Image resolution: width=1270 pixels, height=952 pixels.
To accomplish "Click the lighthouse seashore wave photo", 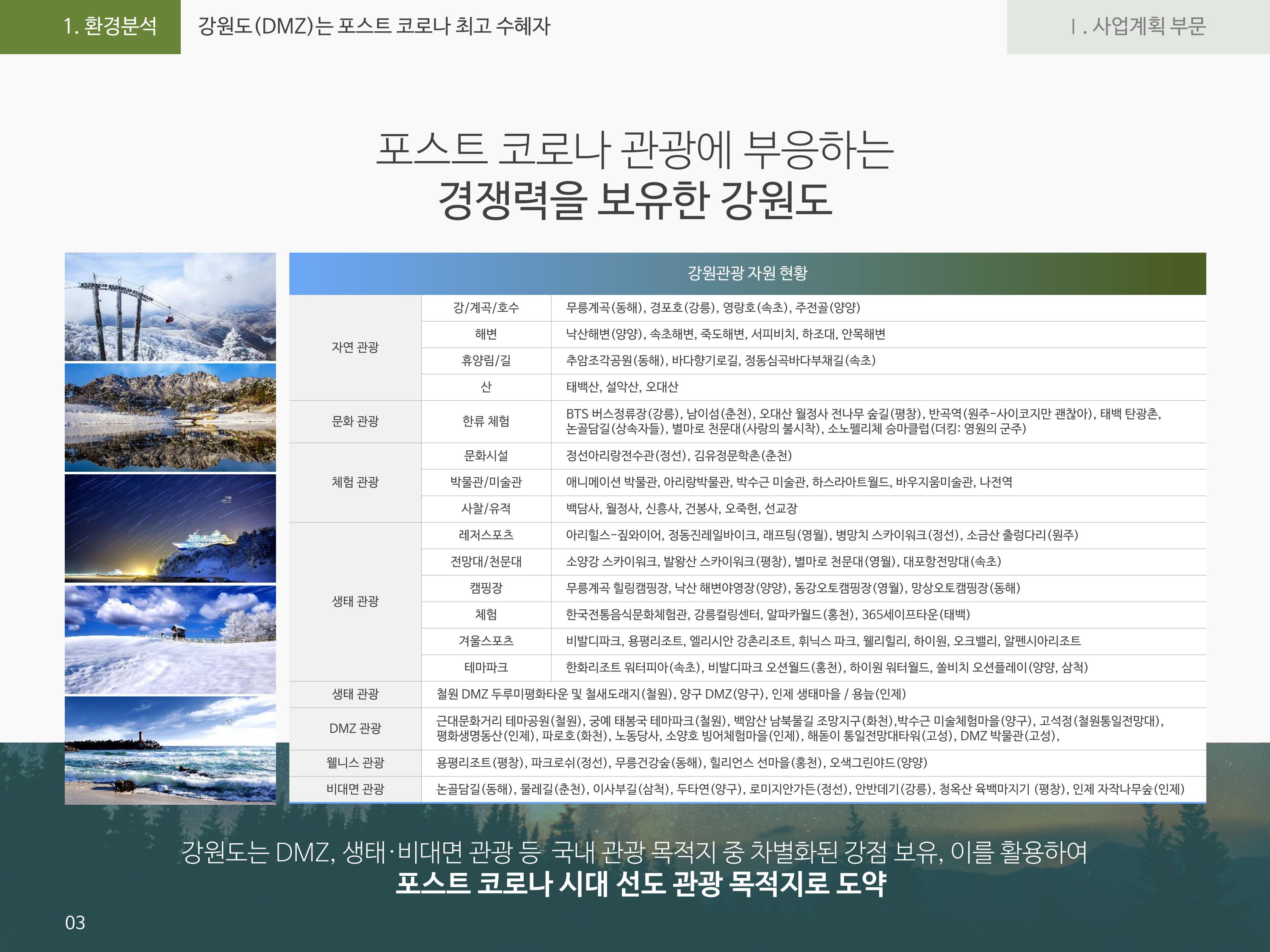I will tap(170, 750).
